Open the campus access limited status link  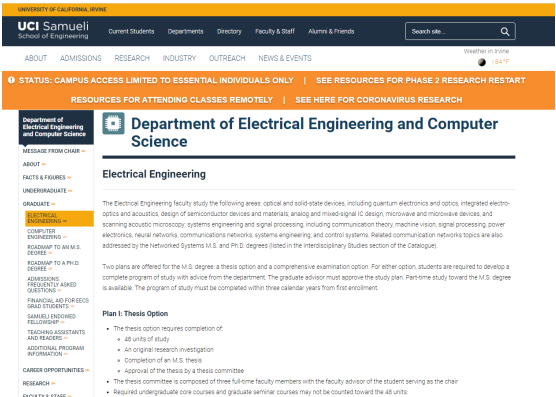(156, 80)
